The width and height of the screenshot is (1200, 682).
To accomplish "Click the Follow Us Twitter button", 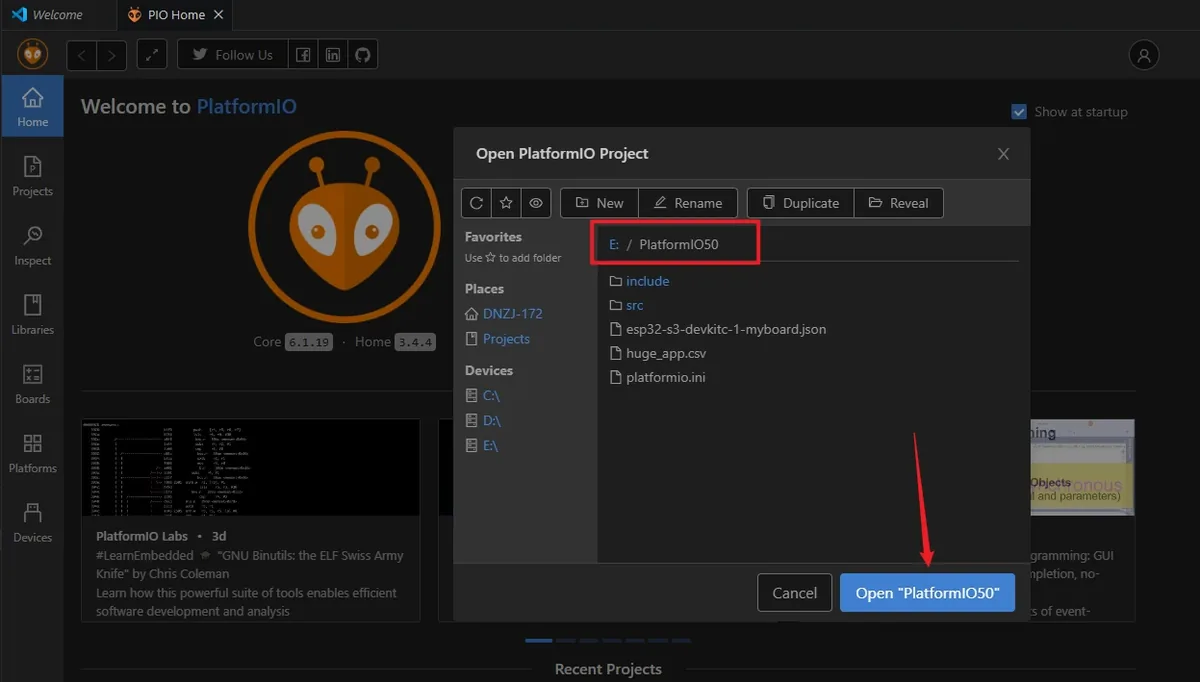I will pos(233,55).
